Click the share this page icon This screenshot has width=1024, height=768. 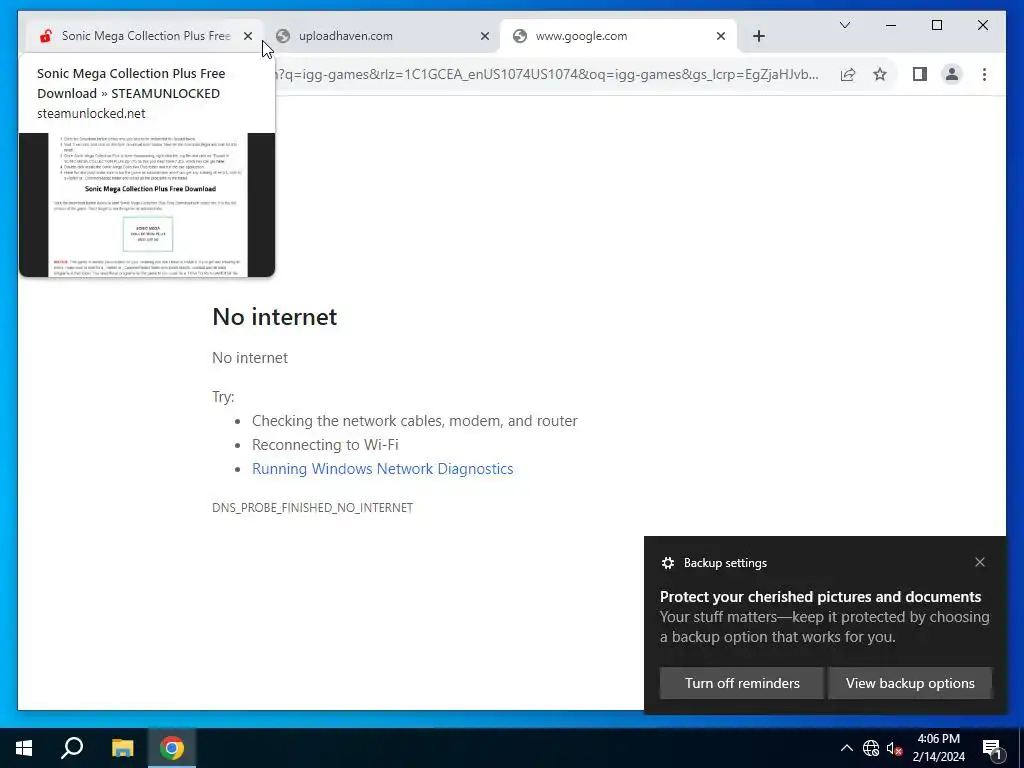(x=848, y=74)
